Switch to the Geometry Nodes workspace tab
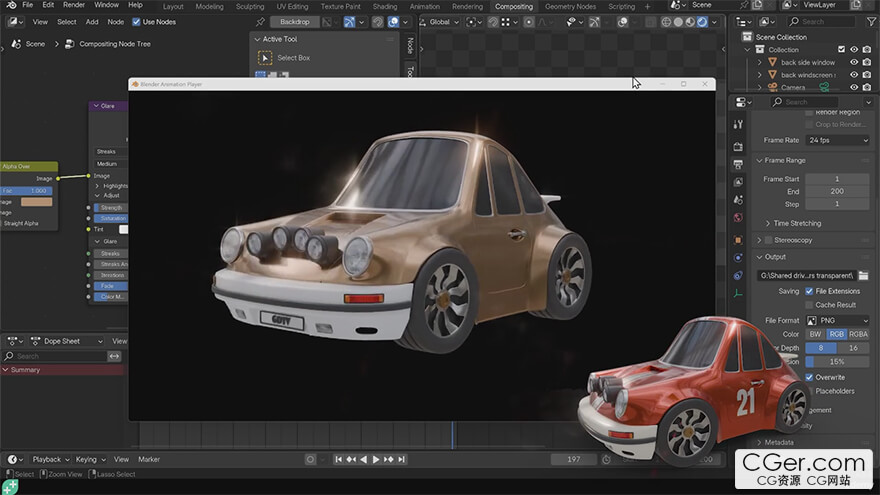 pyautogui.click(x=570, y=6)
